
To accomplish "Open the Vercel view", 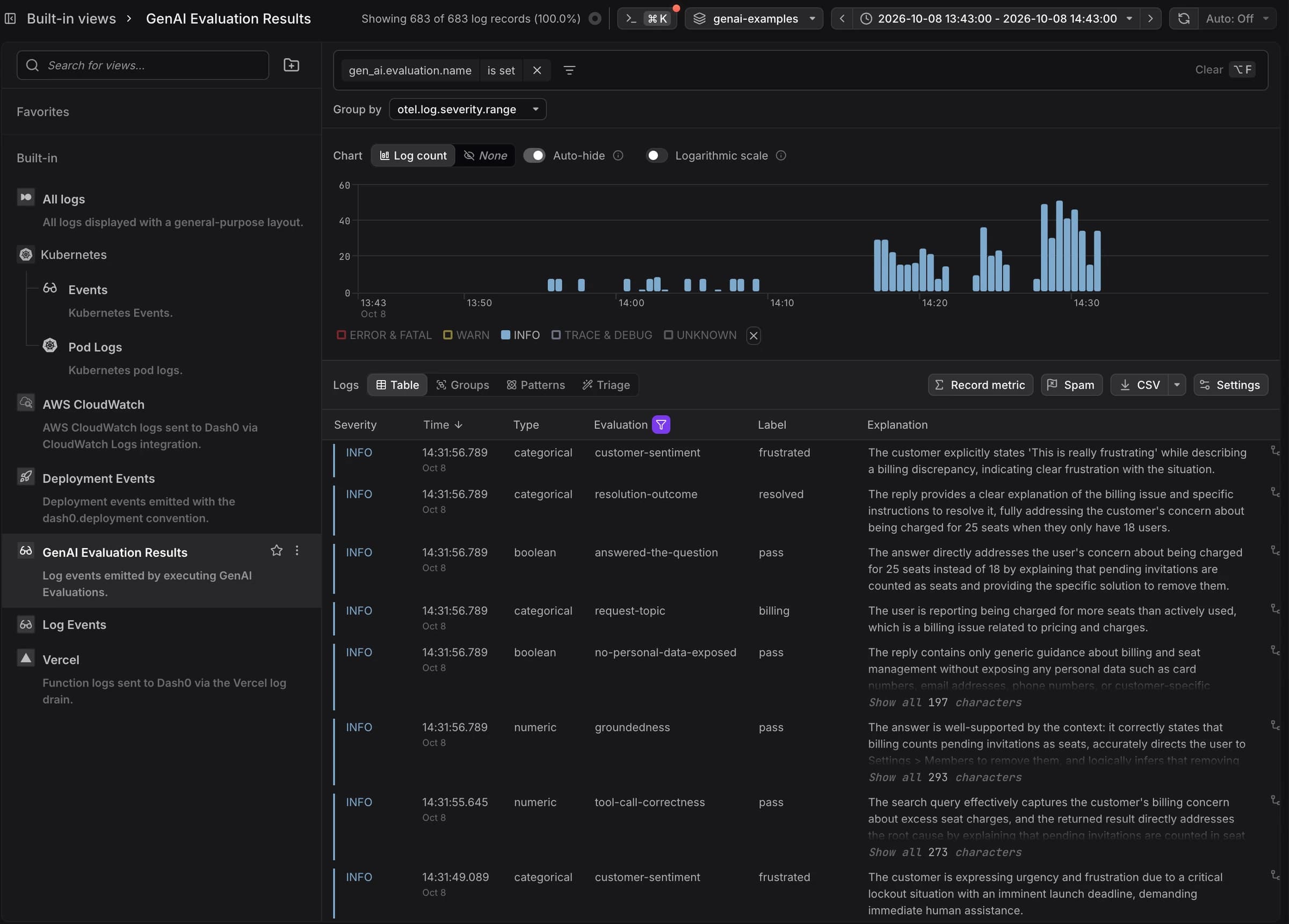I will tap(162, 679).
